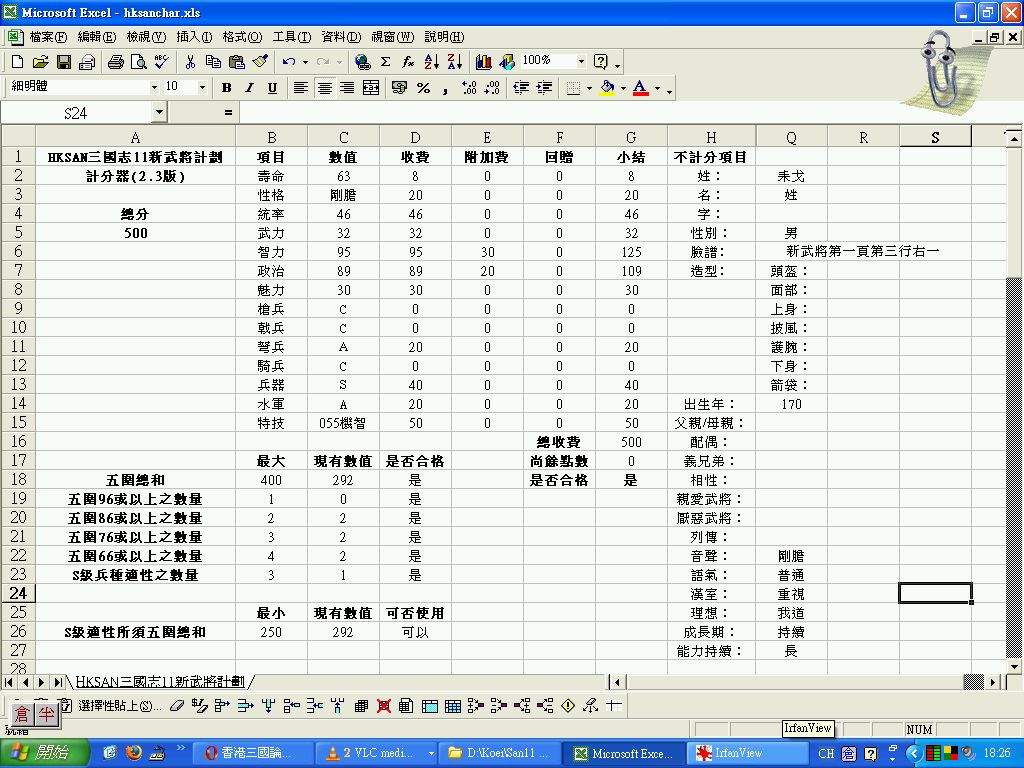Select the cell containing 055機智
Viewport: 1024px width, 768px height.
344,423
